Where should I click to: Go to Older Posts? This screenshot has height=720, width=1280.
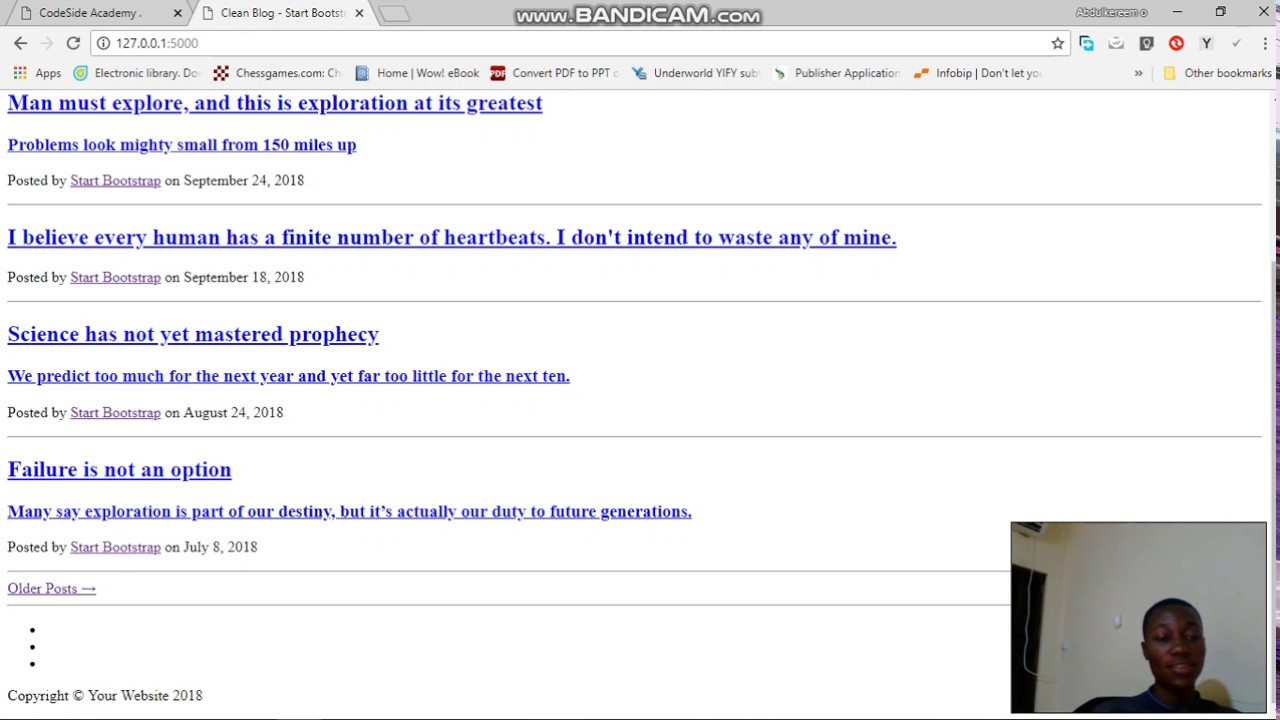click(52, 589)
